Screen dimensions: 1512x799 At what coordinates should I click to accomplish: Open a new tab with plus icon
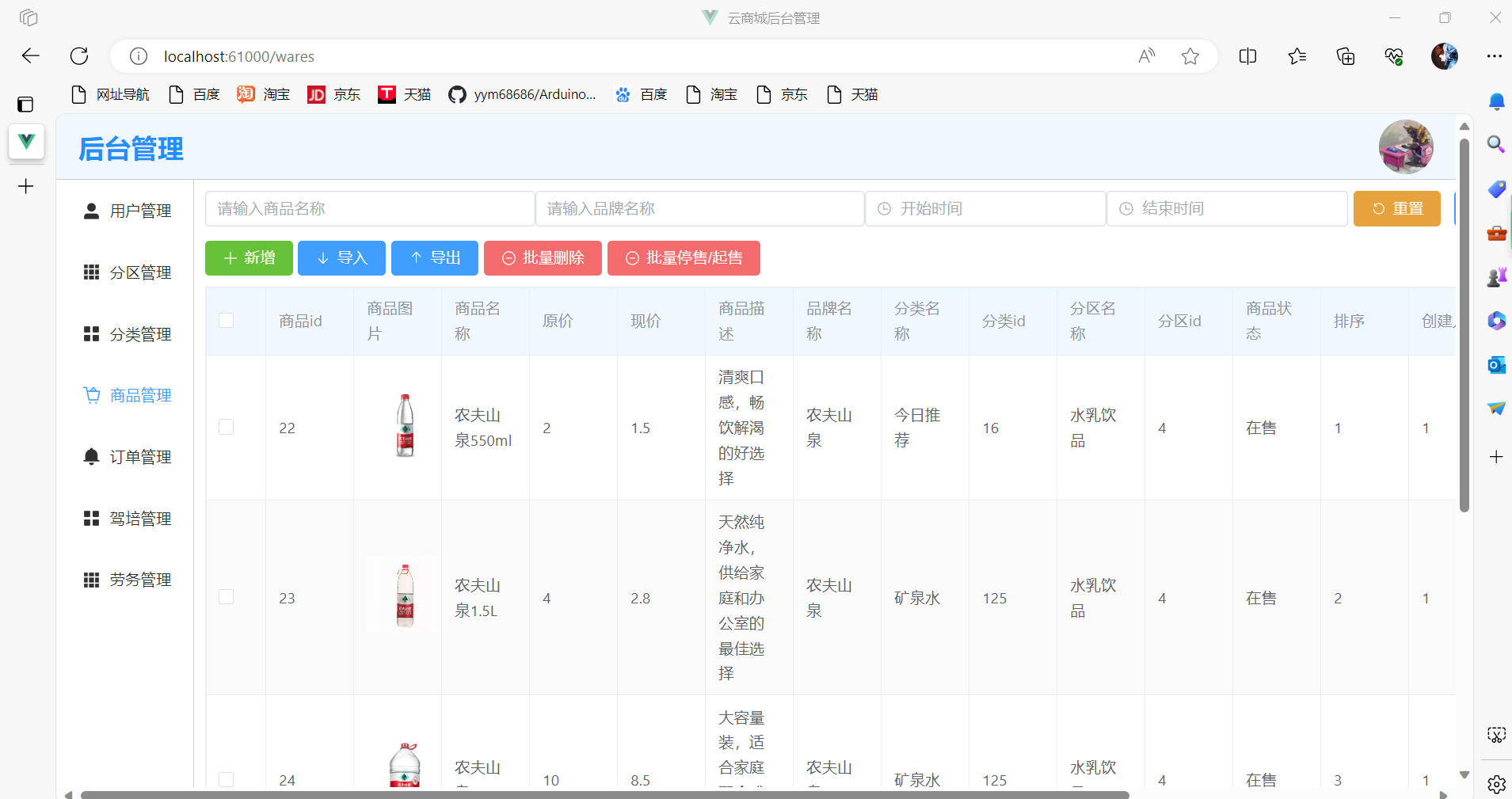pyautogui.click(x=26, y=186)
